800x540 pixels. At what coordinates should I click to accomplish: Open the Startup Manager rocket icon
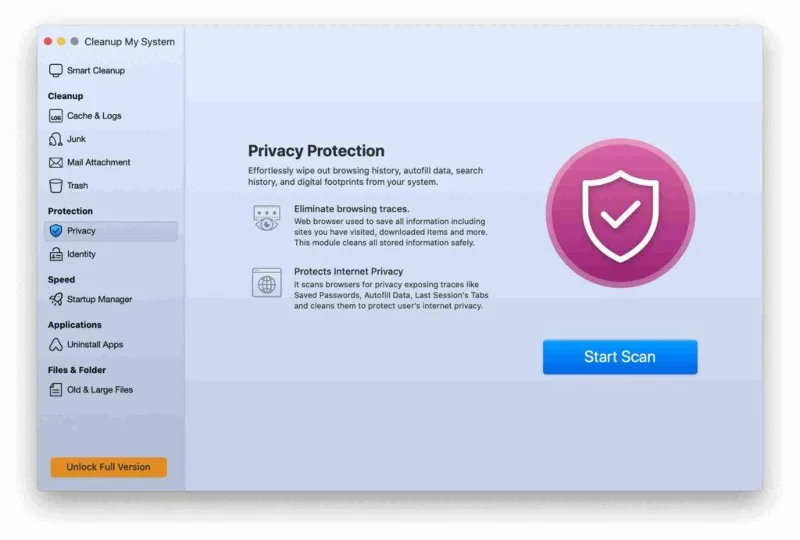tap(56, 299)
